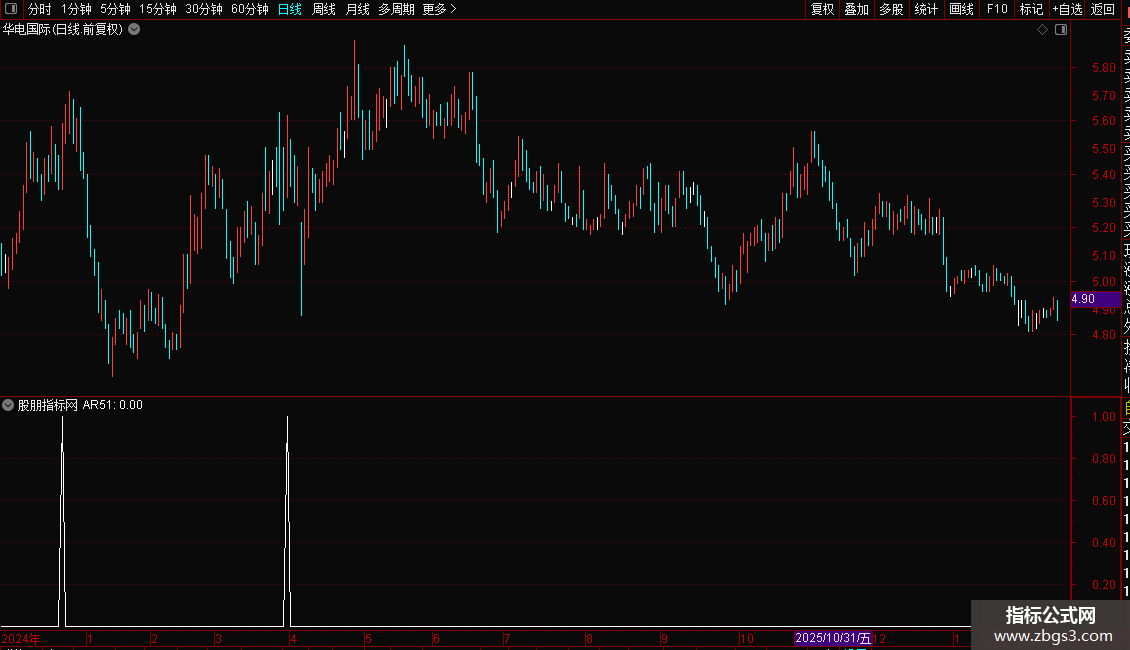Screen dimensions: 1130x650
Task: Click the 5.00 price axis label
Action: (1103, 282)
